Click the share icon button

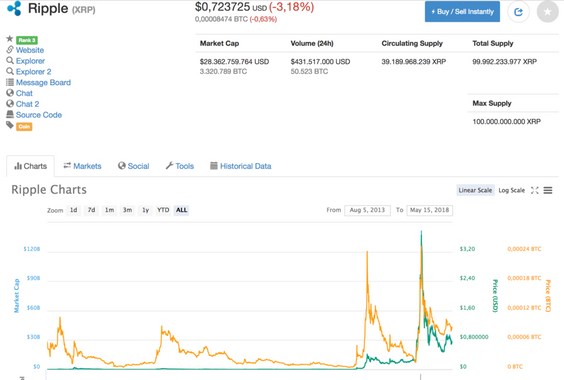coord(518,12)
